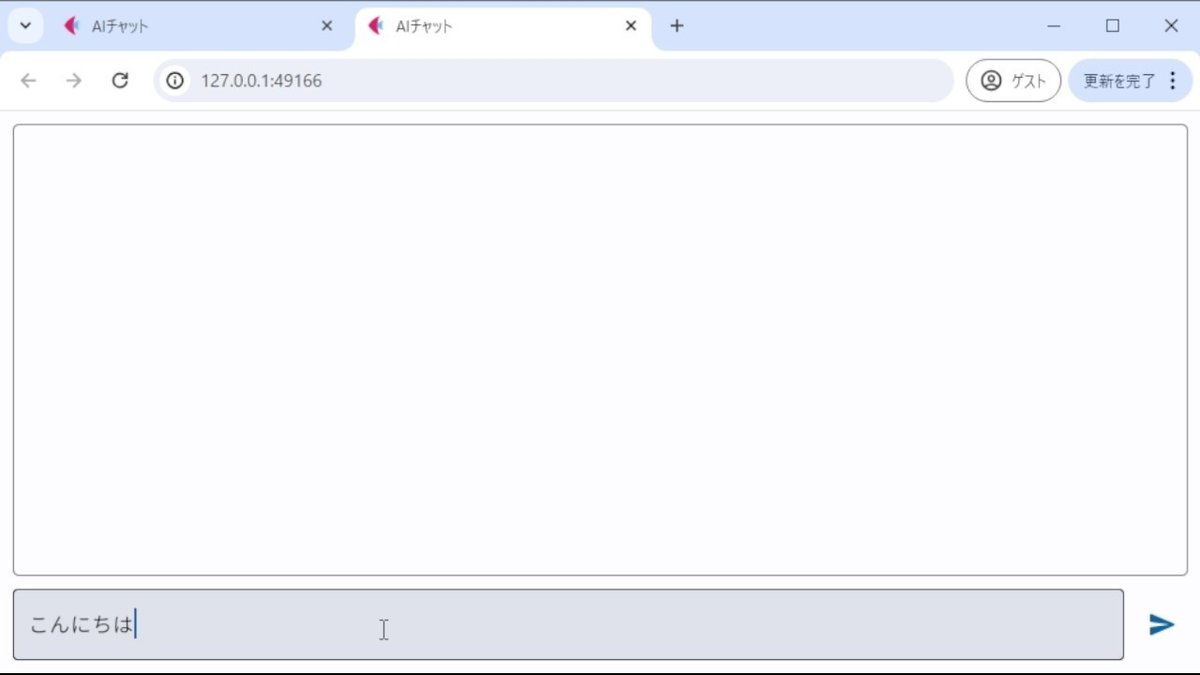Open a new browser tab
Viewport: 1200px width, 675px height.
click(x=677, y=26)
